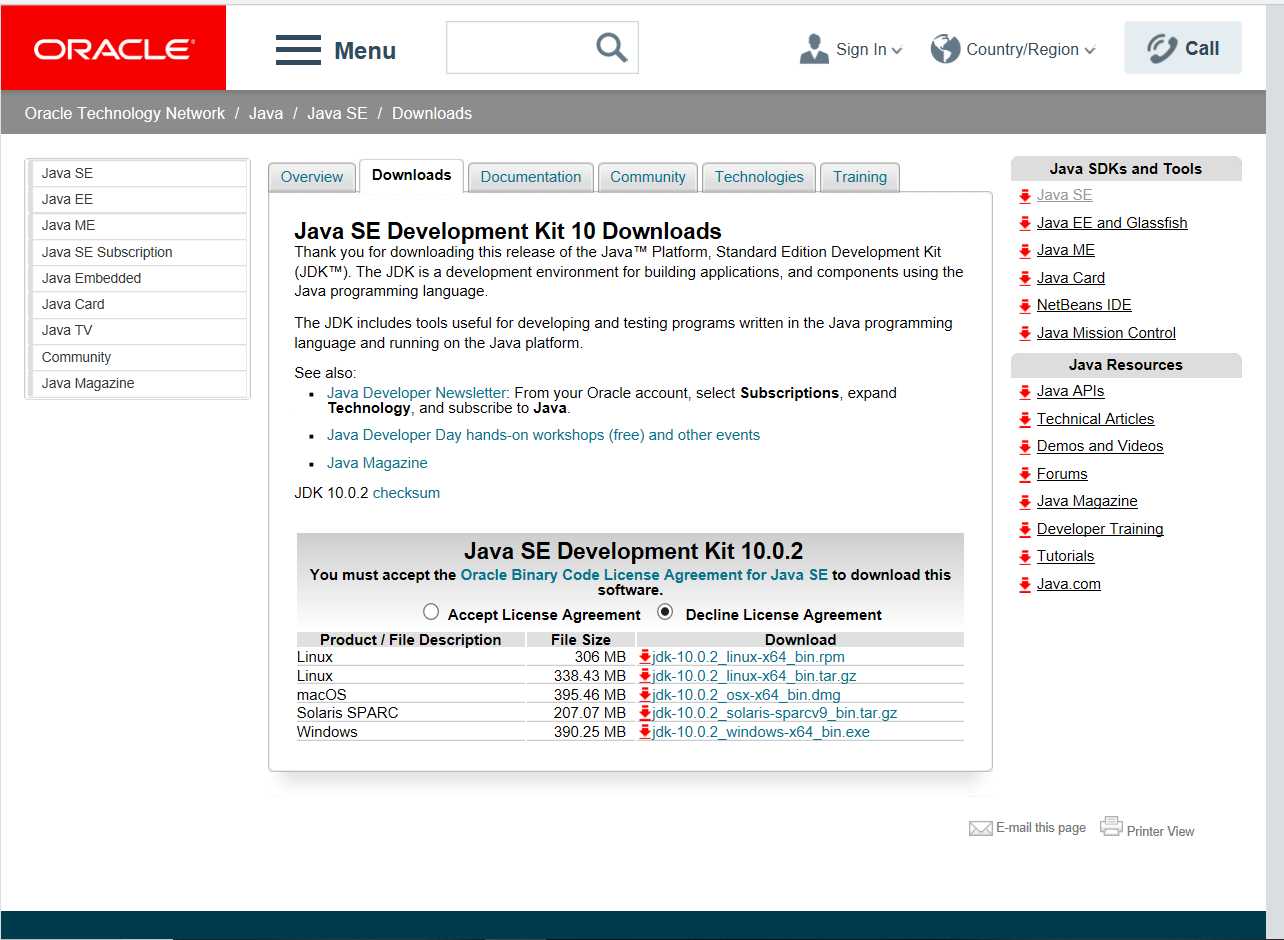Select the Downloads tab
The width and height of the screenshot is (1284, 940).
click(x=411, y=175)
